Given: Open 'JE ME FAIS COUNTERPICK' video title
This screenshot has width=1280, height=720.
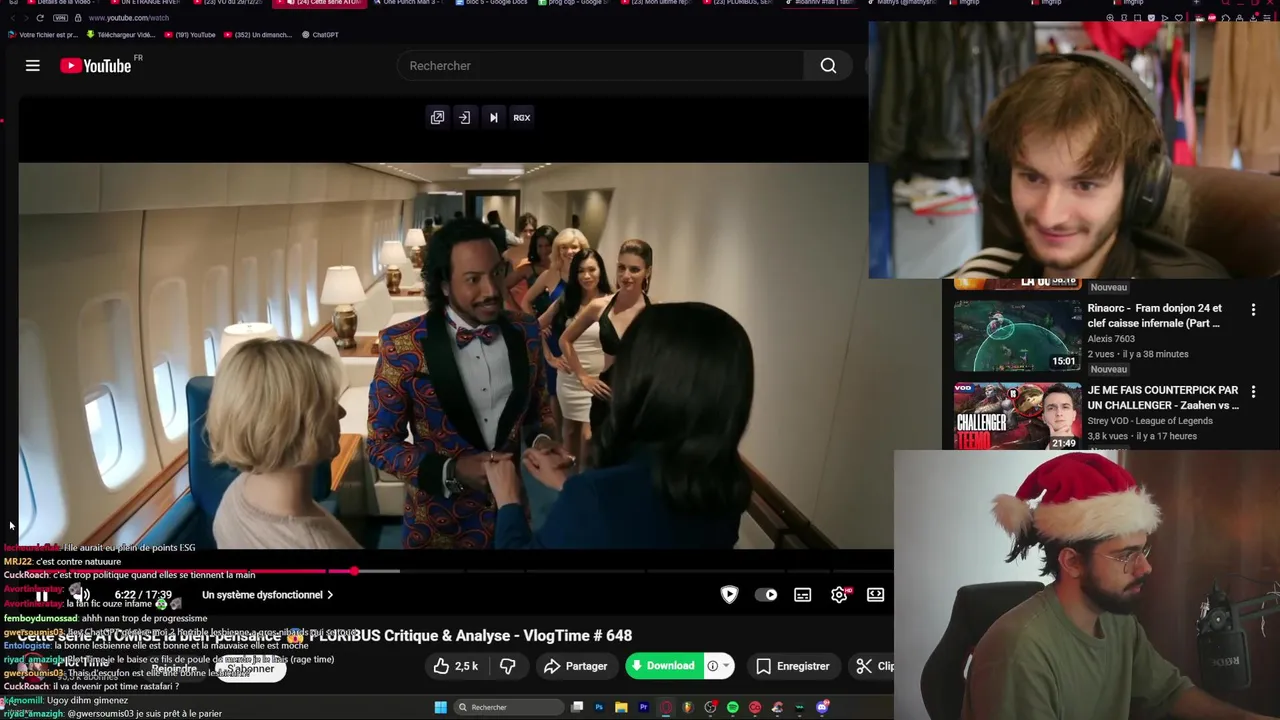Looking at the screenshot, I should tap(1163, 398).
